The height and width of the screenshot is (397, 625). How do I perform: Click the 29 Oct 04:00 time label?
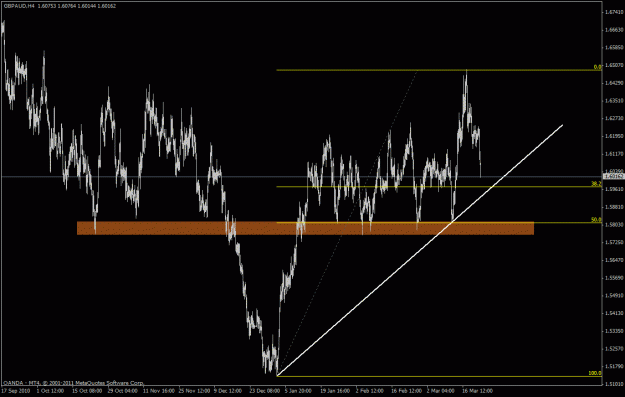pyautogui.click(x=122, y=391)
